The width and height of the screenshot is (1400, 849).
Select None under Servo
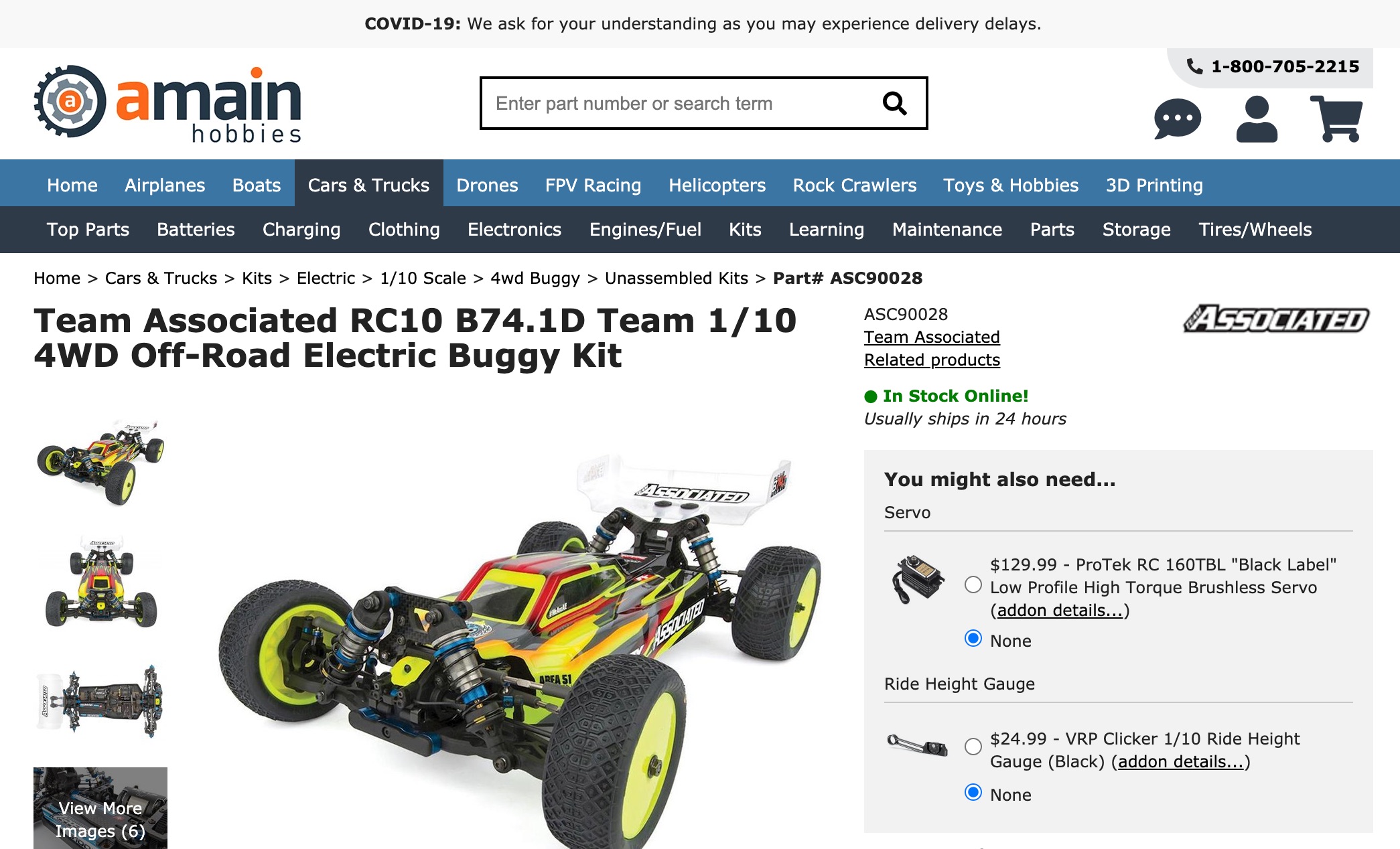click(x=973, y=638)
